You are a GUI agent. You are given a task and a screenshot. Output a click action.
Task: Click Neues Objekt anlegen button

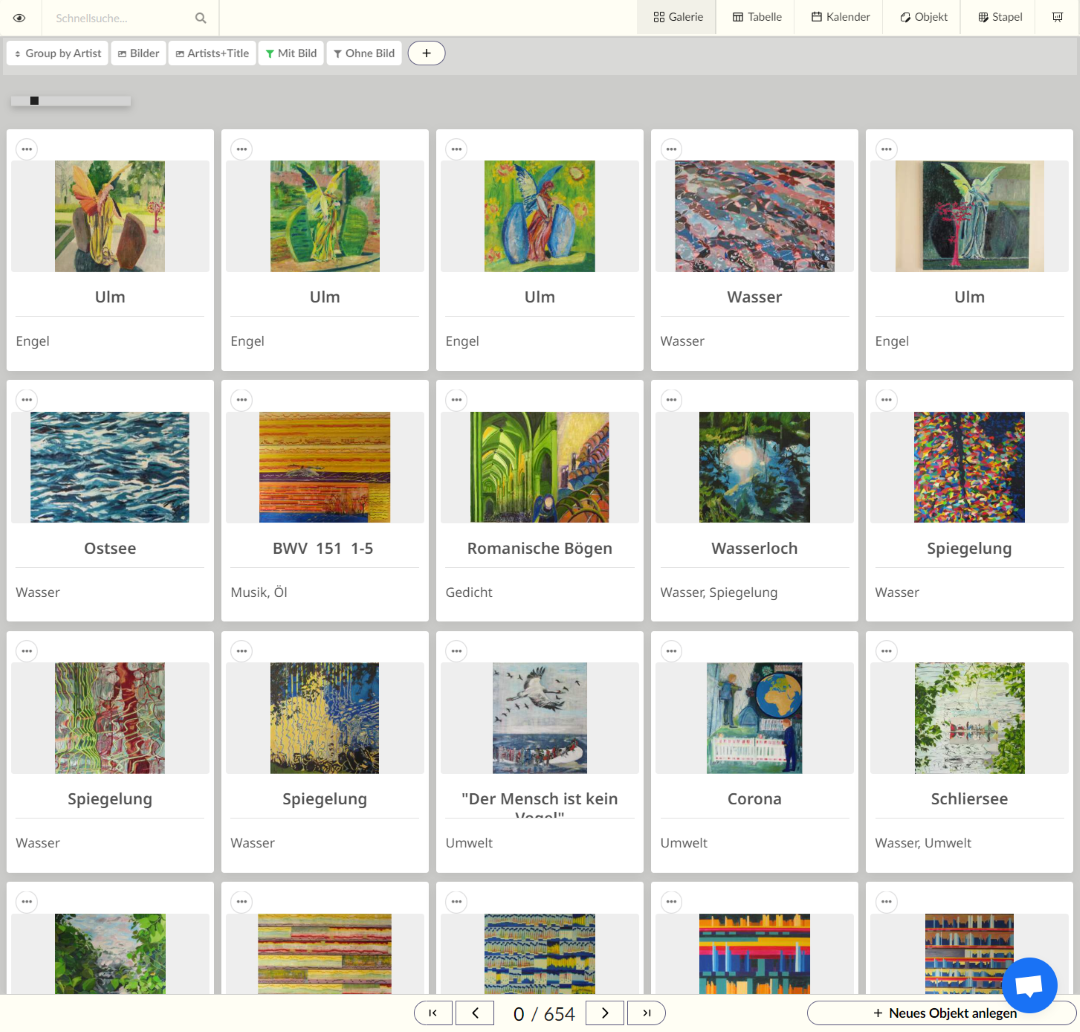(x=944, y=1013)
